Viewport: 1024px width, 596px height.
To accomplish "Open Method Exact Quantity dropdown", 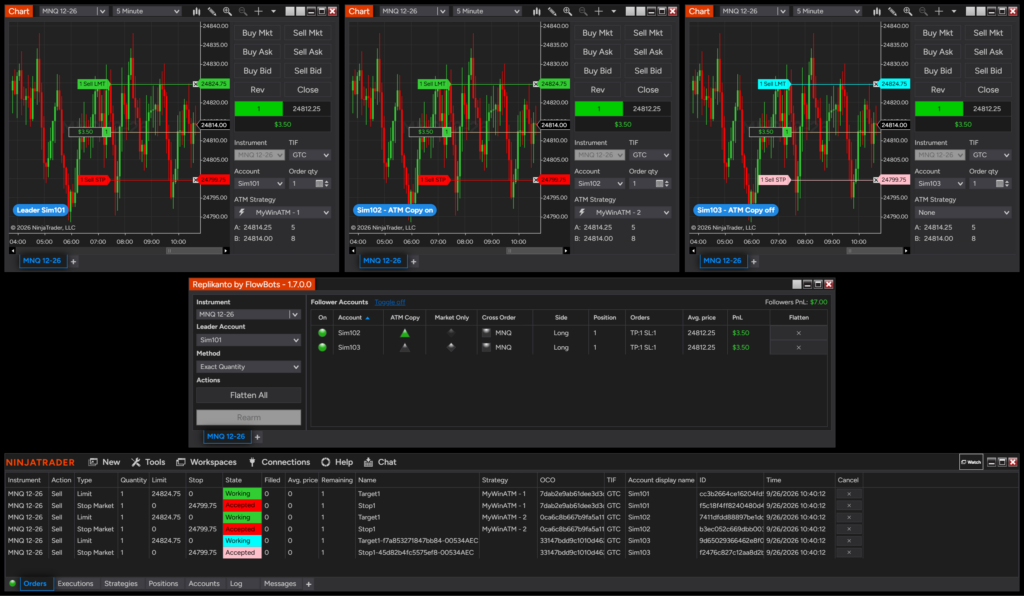I will [248, 367].
